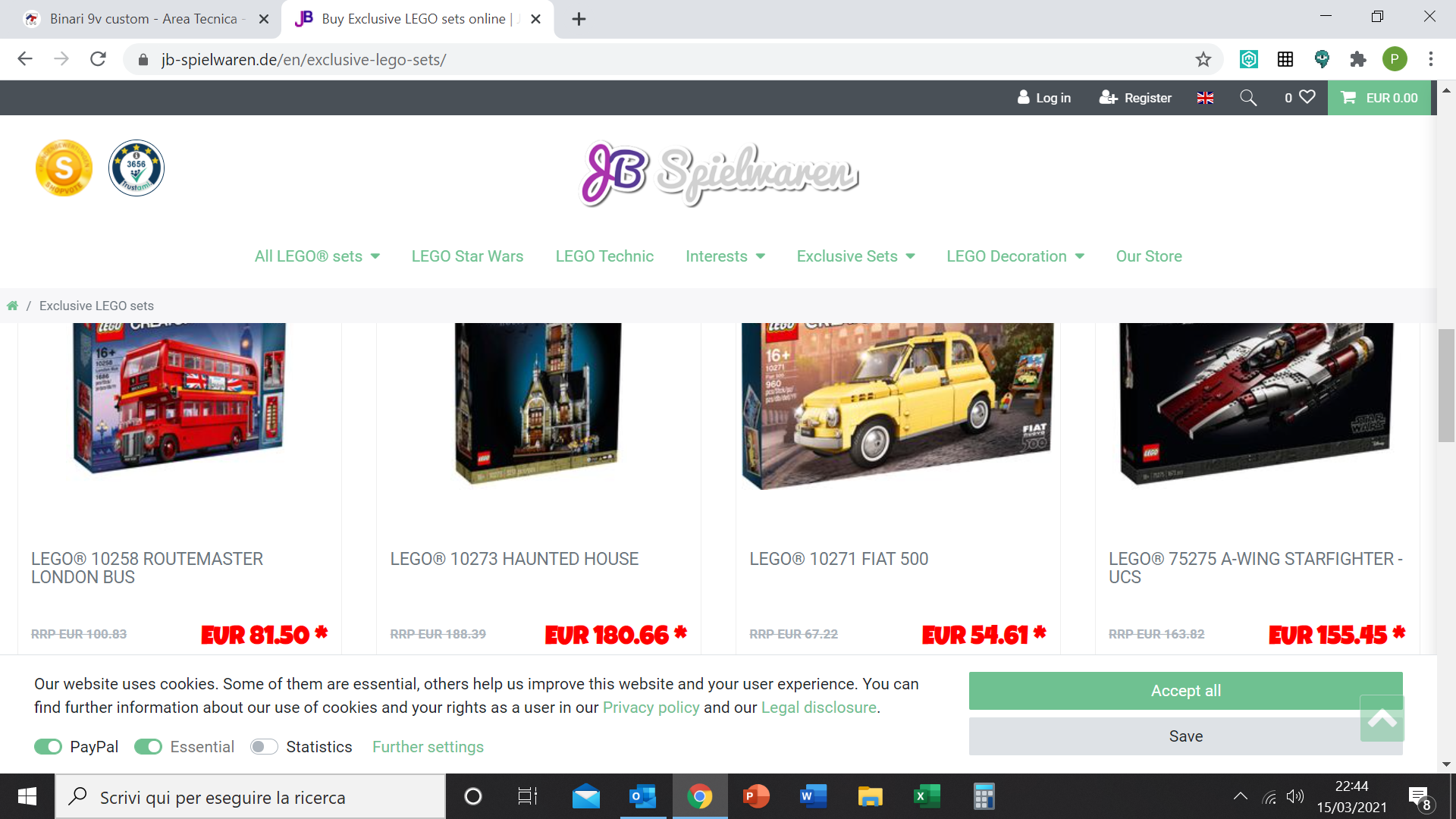Click the Log in link
The width and height of the screenshot is (1456, 819).
[1044, 98]
